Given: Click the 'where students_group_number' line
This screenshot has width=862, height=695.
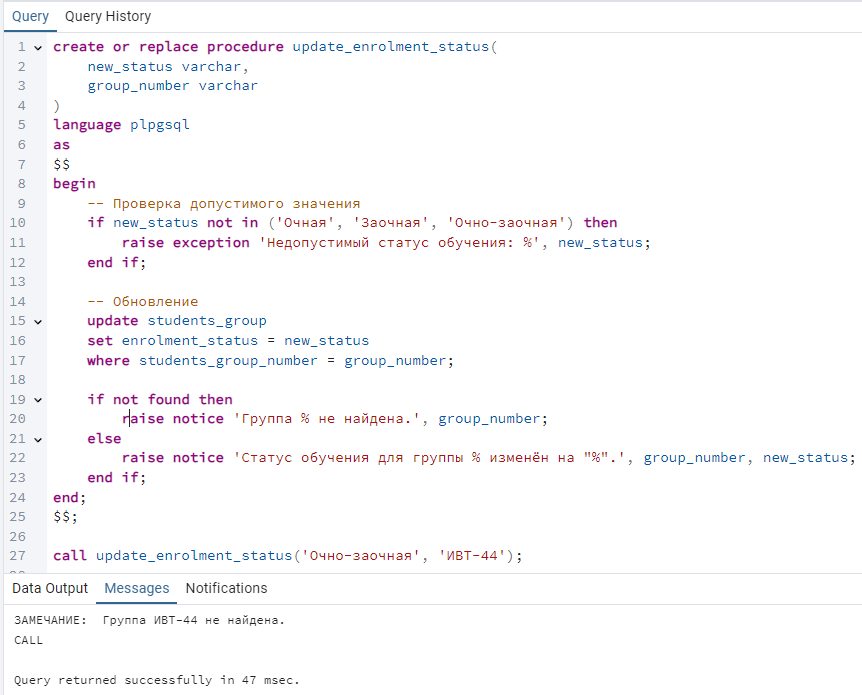Looking at the screenshot, I should click(270, 361).
